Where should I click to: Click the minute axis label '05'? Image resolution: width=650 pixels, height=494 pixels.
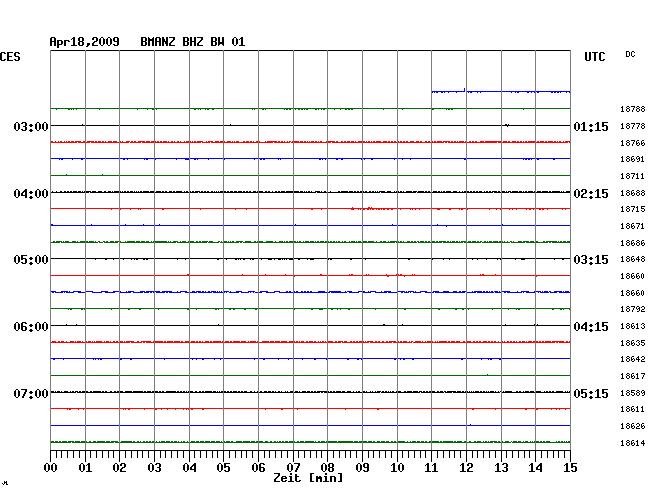point(223,468)
